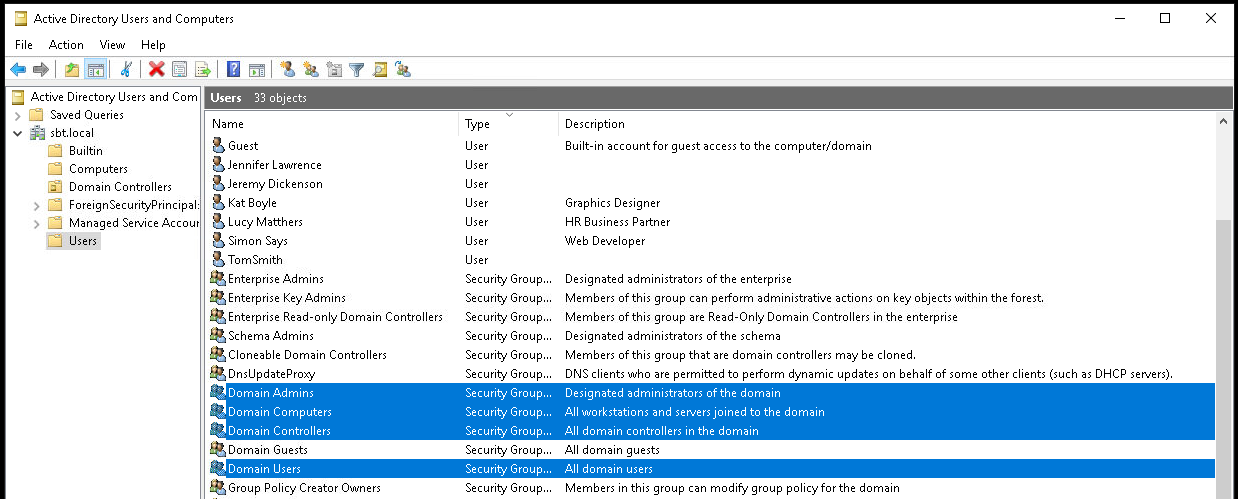Create a new user with toolbar icon

(288, 69)
